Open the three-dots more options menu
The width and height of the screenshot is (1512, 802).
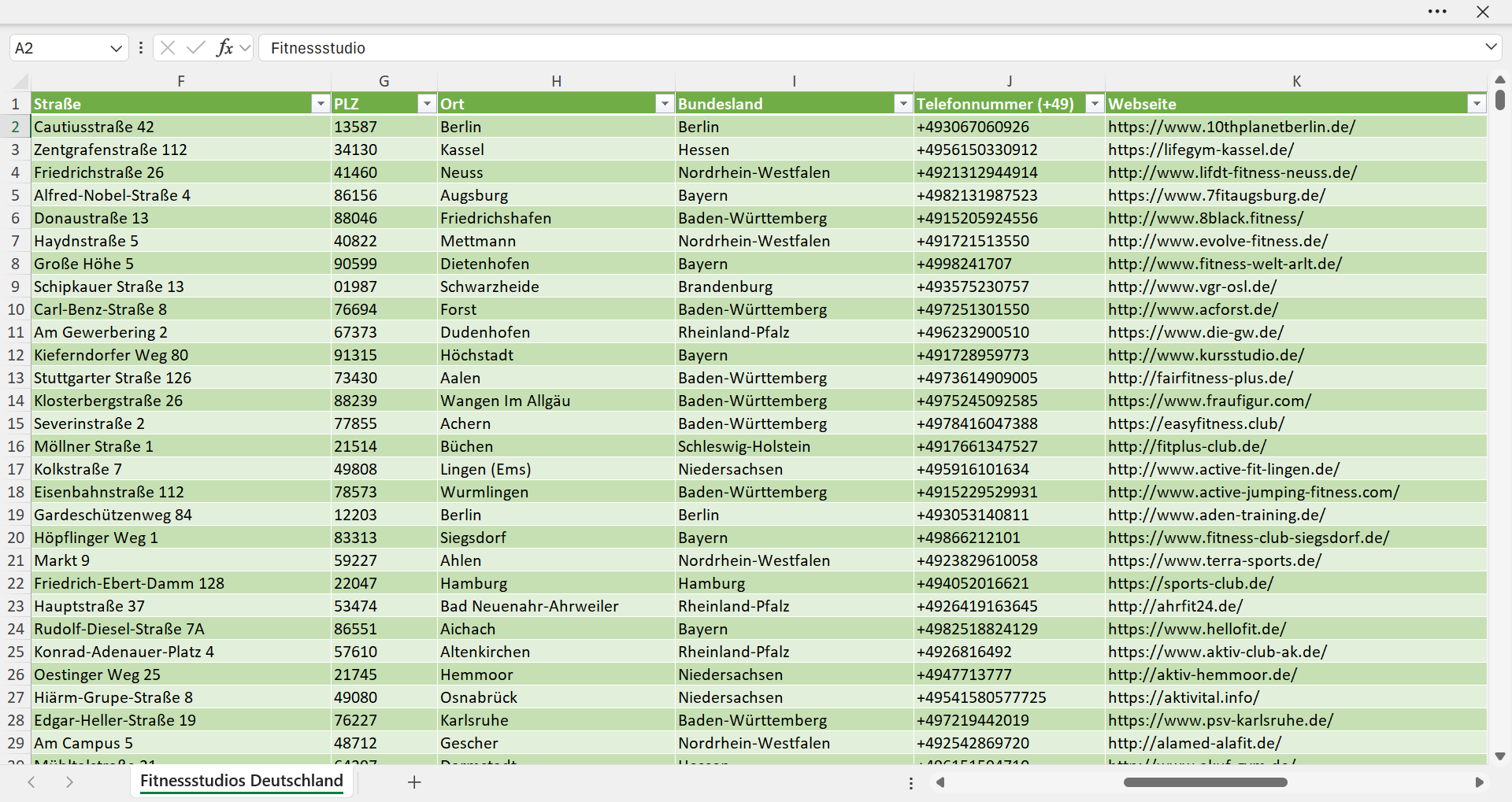pyautogui.click(x=1437, y=12)
